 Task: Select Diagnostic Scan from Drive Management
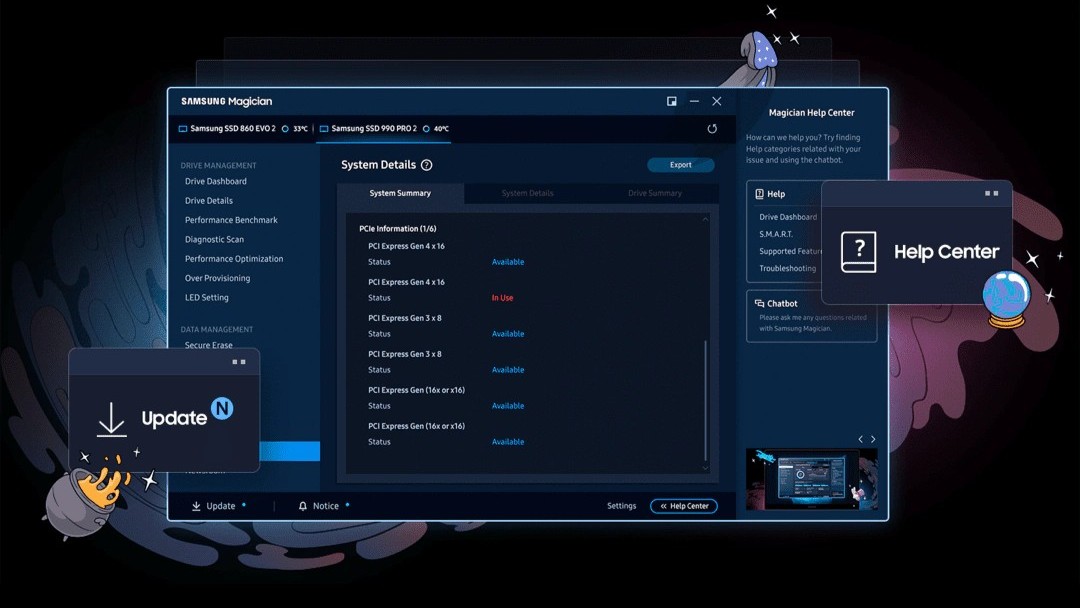point(214,240)
